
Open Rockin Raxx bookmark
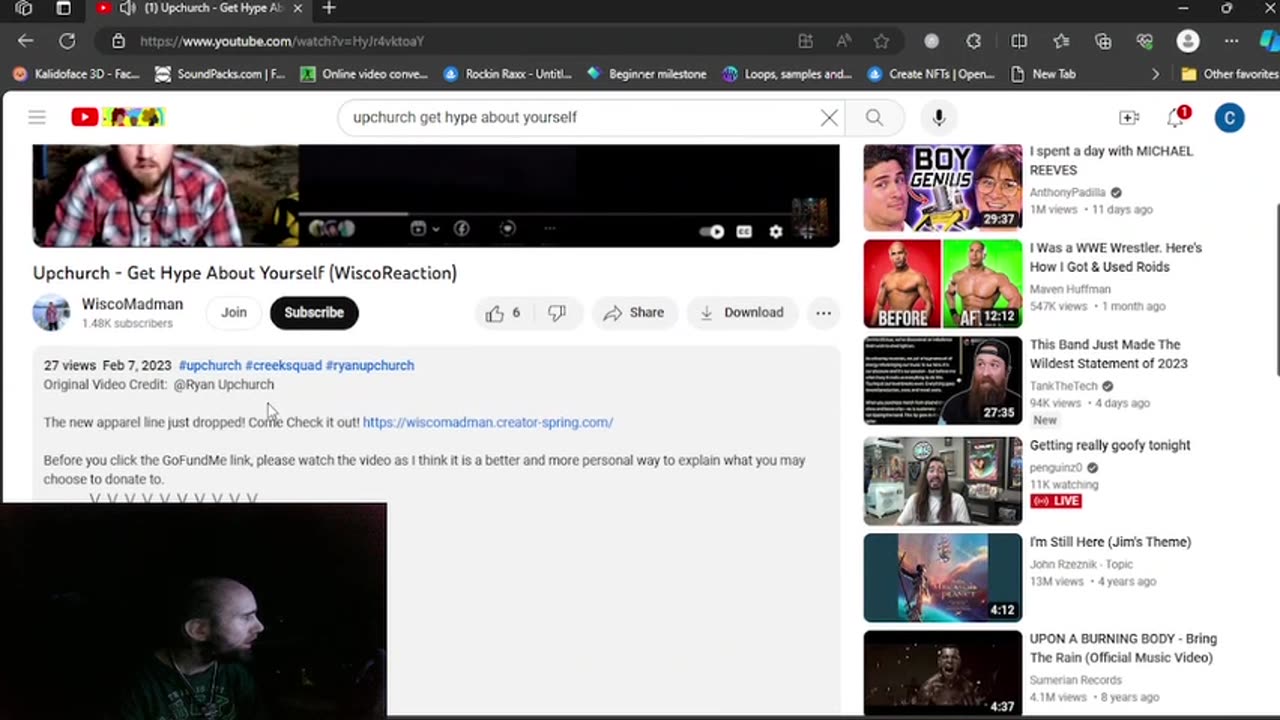pyautogui.click(x=508, y=74)
